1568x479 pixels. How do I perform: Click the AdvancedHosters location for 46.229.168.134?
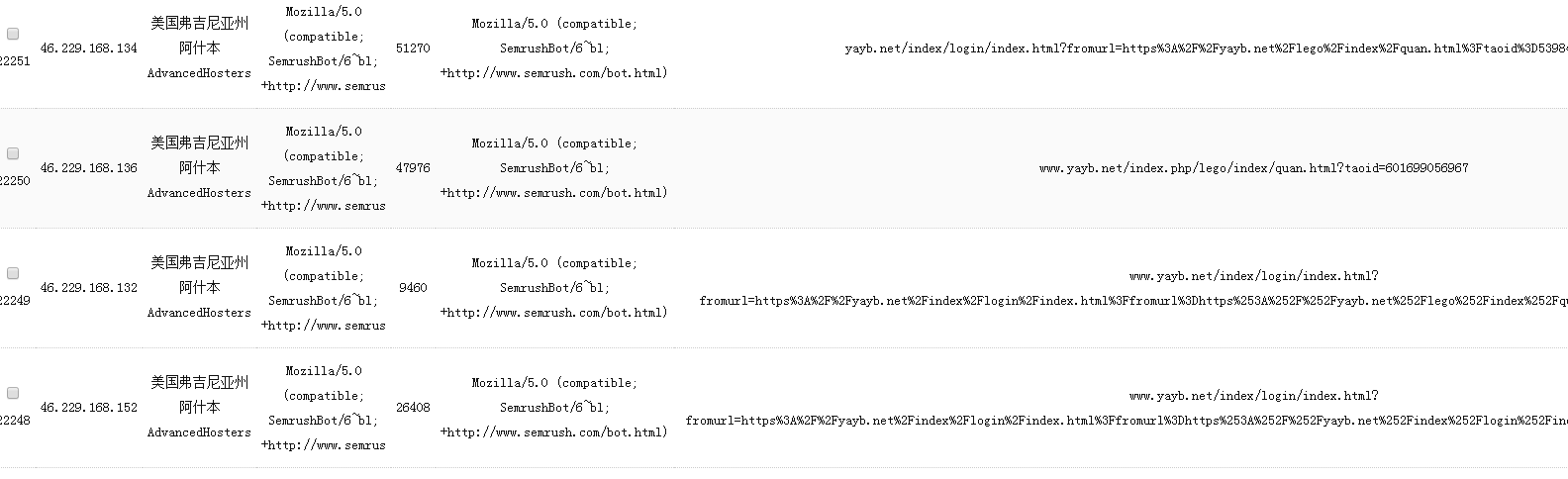coord(199,73)
